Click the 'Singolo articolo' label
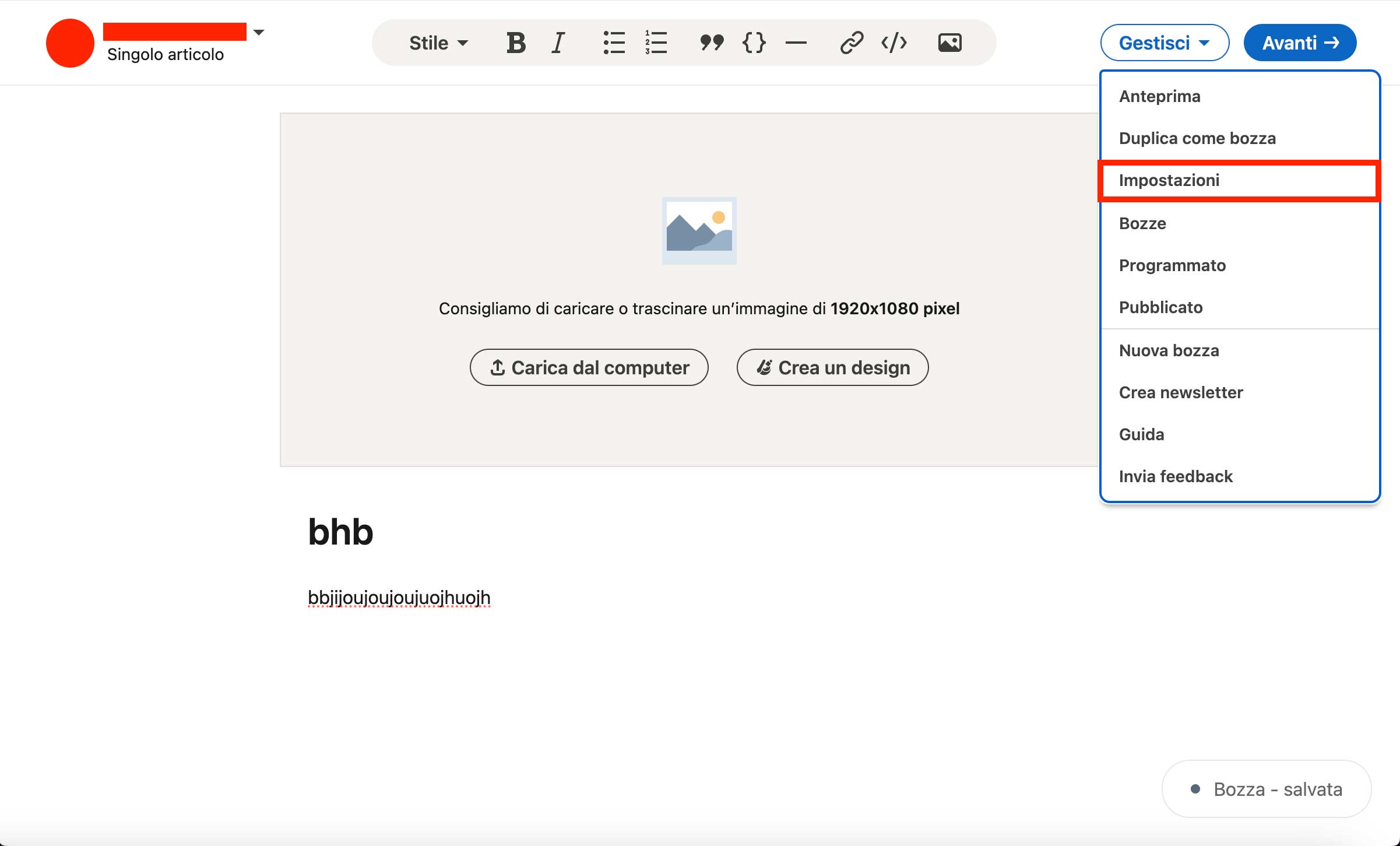This screenshot has width=1400, height=846. tap(166, 54)
